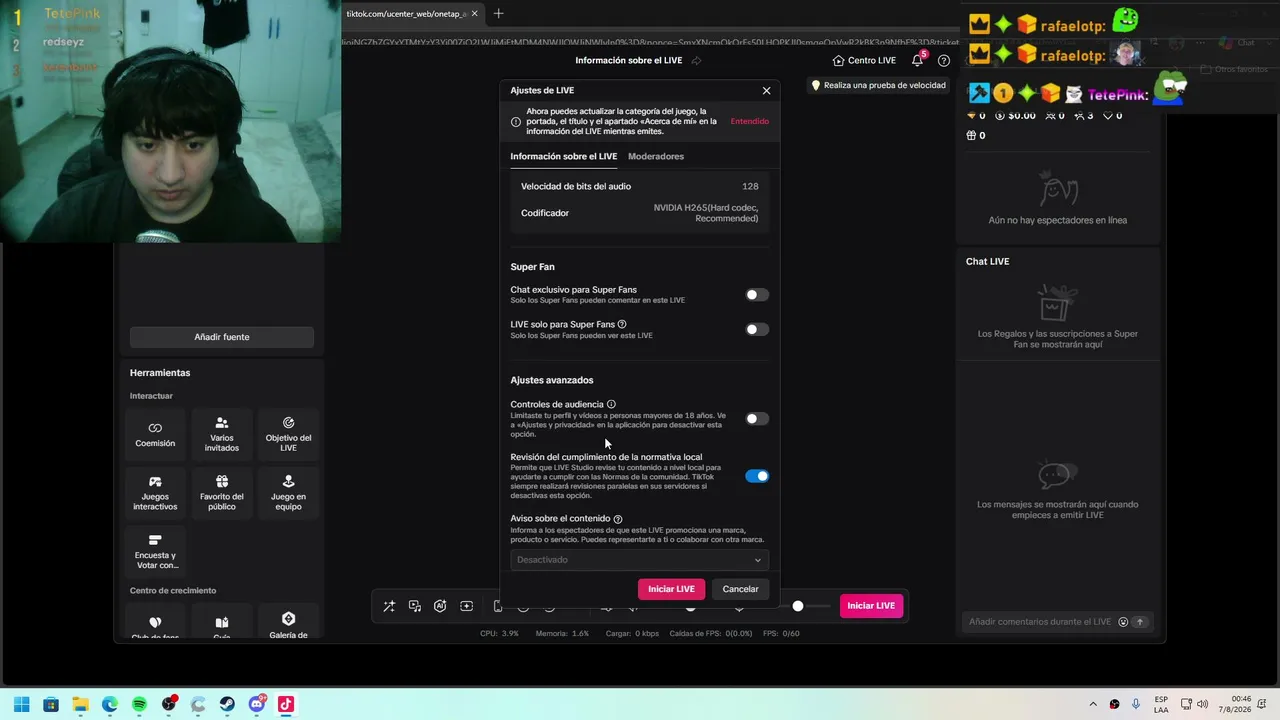Disable Revisión del cumplimiento de la normativa local

pyautogui.click(x=757, y=476)
